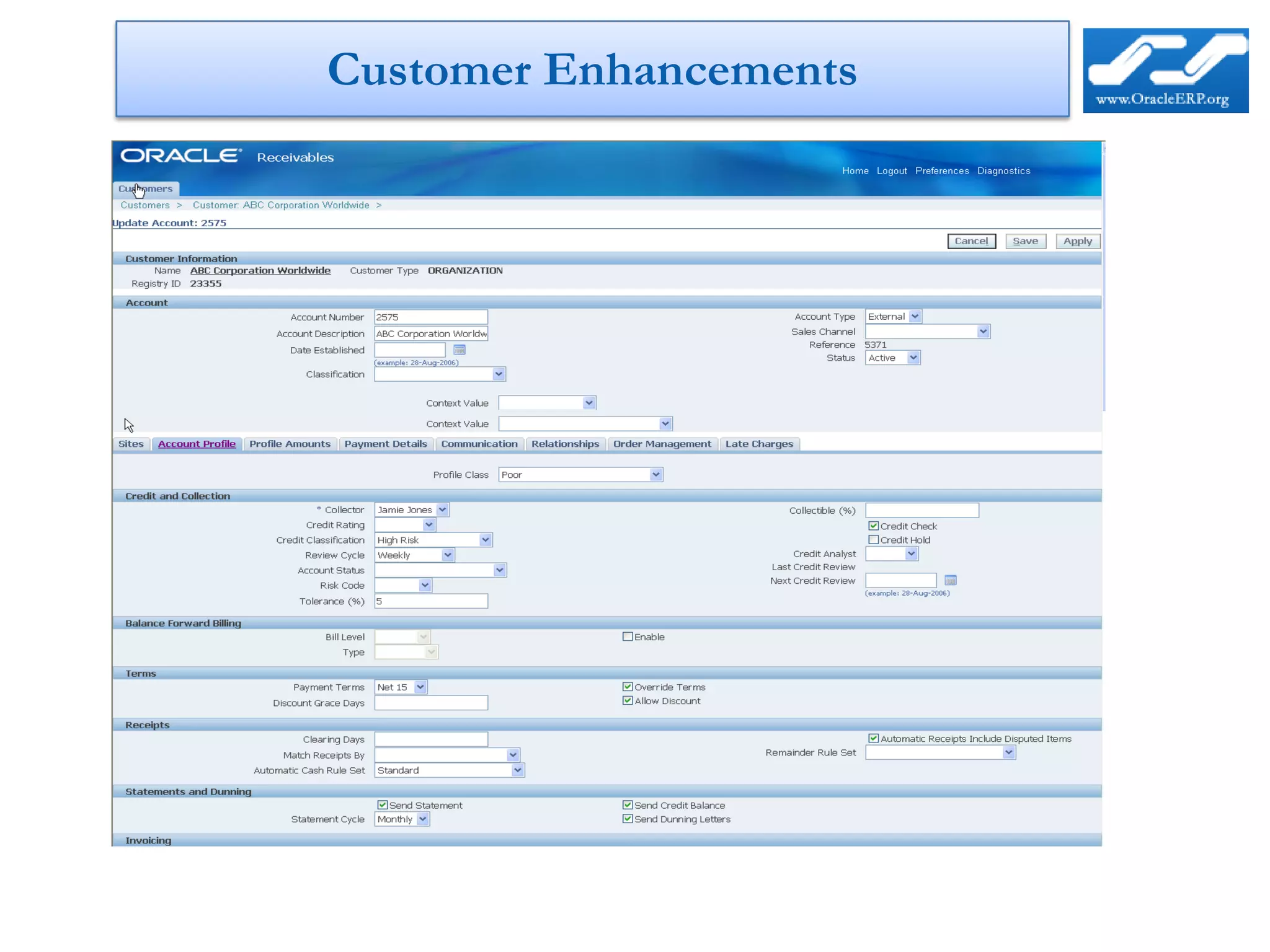Open the Match Receipts By dropdown

(x=447, y=755)
